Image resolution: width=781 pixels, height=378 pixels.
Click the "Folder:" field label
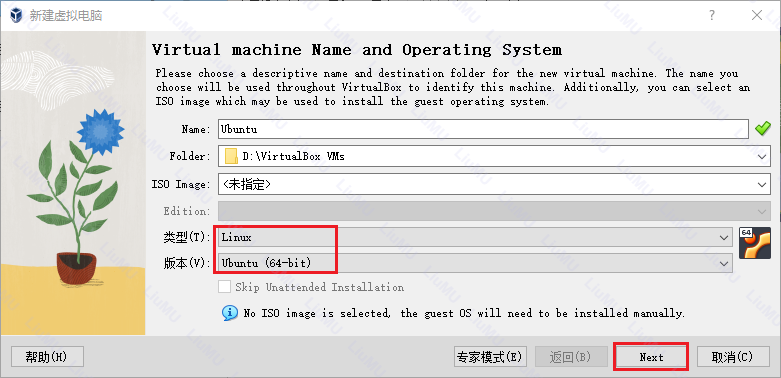click(x=191, y=156)
